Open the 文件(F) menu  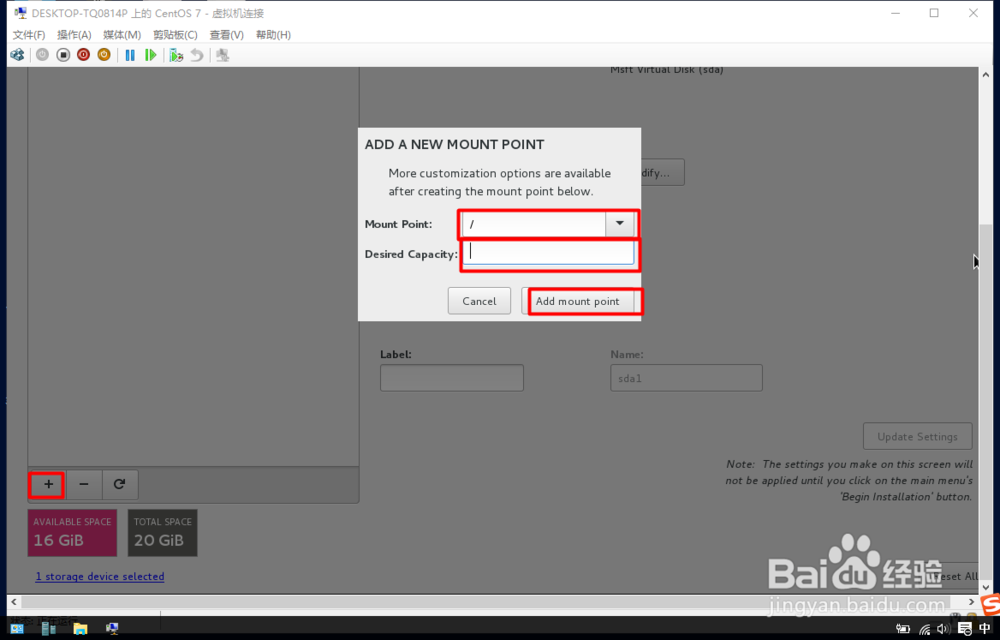pyautogui.click(x=29, y=34)
